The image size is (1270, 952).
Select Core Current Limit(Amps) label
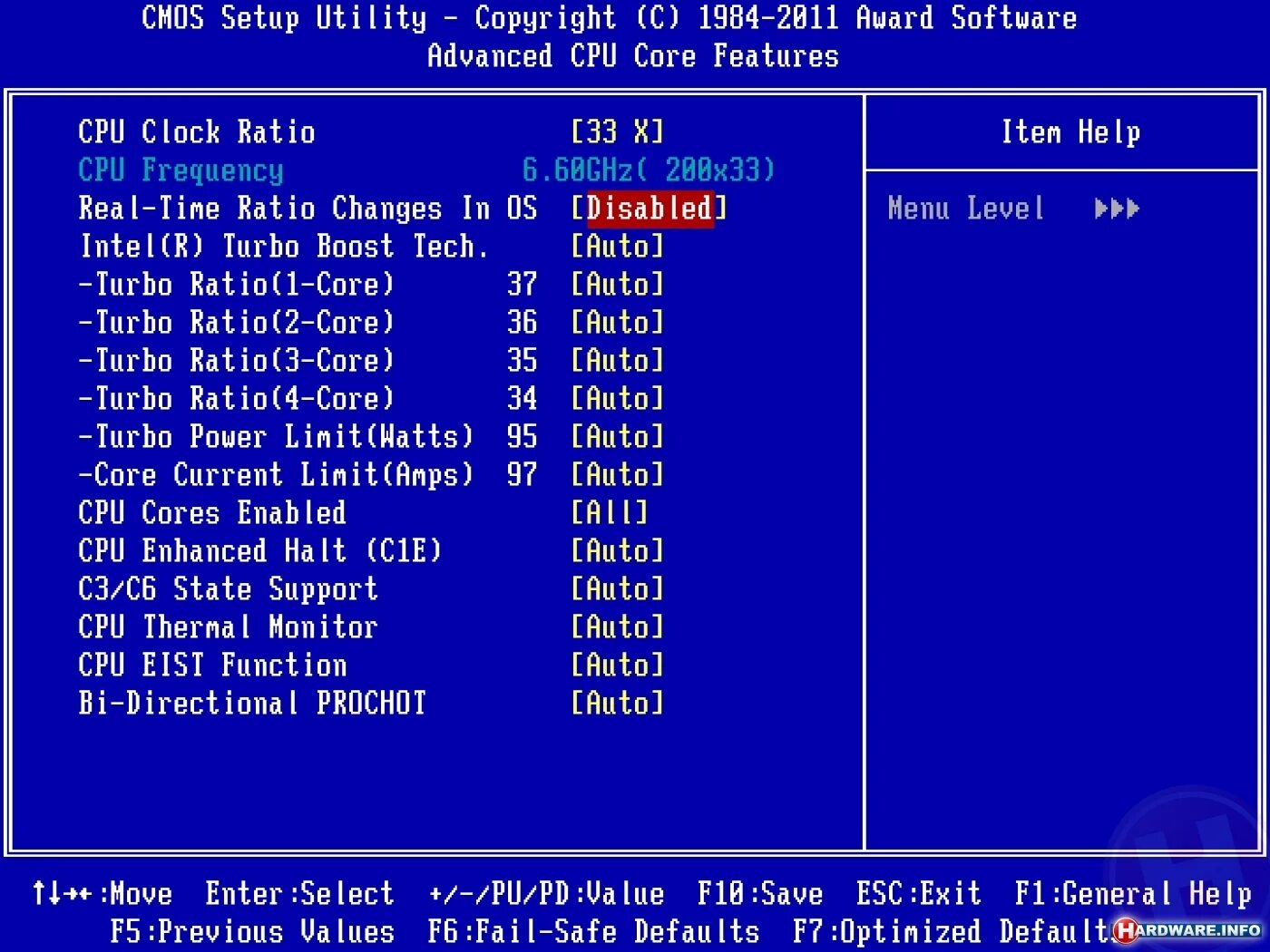(276, 475)
